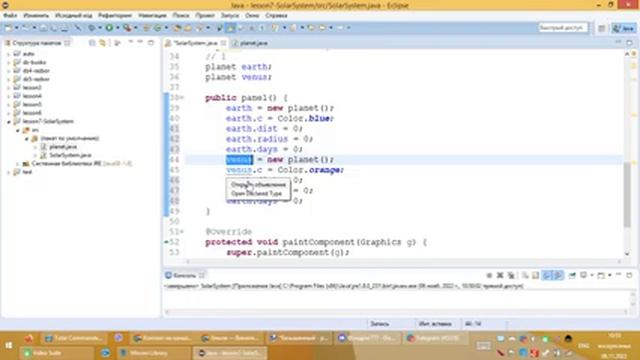The image size is (640, 360).
Task: Expand the Системная библиотека JRE node
Action: point(18,164)
